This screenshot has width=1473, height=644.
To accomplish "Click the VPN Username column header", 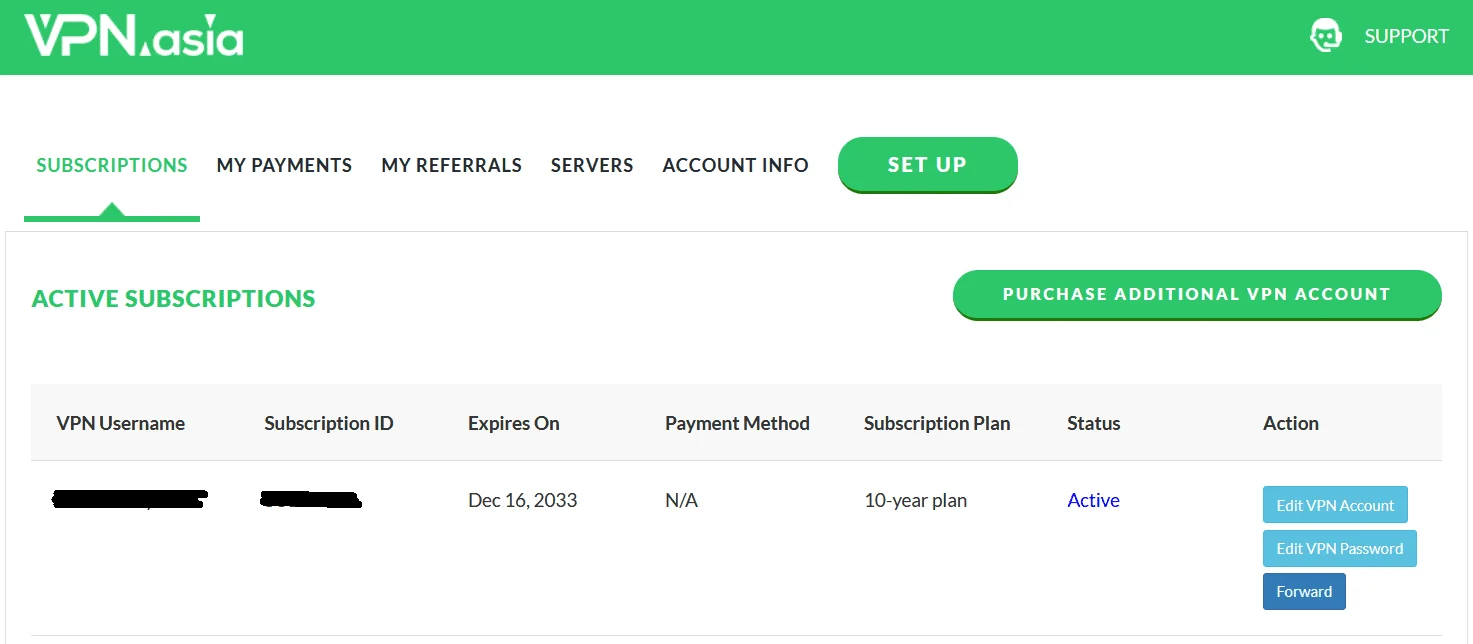I will tap(121, 423).
